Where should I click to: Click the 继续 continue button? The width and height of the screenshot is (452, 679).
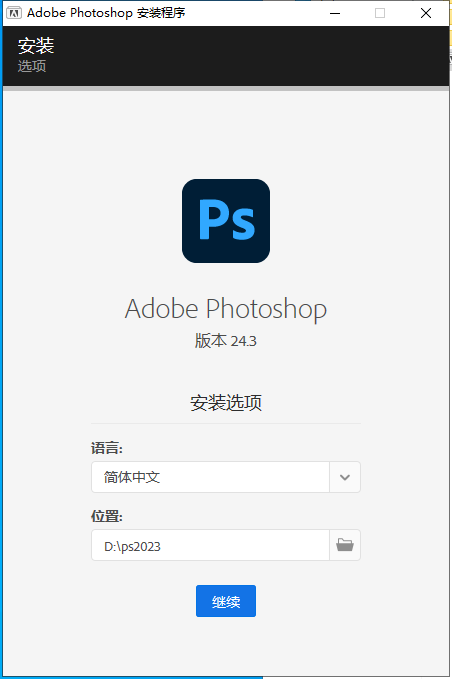point(226,601)
